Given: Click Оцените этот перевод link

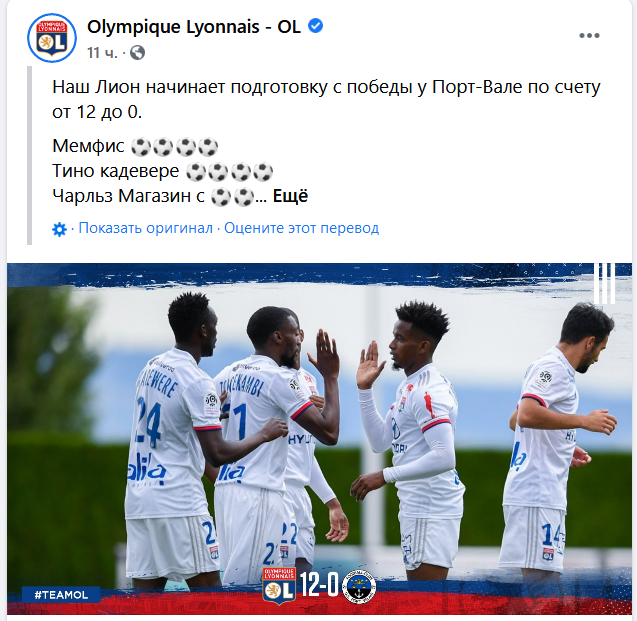Looking at the screenshot, I should (x=301, y=228).
